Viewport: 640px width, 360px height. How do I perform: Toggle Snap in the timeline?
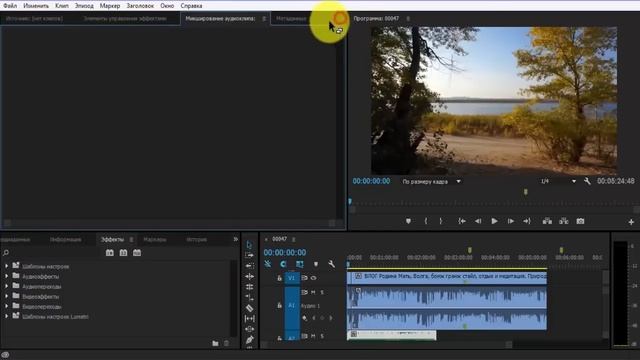pos(283,264)
